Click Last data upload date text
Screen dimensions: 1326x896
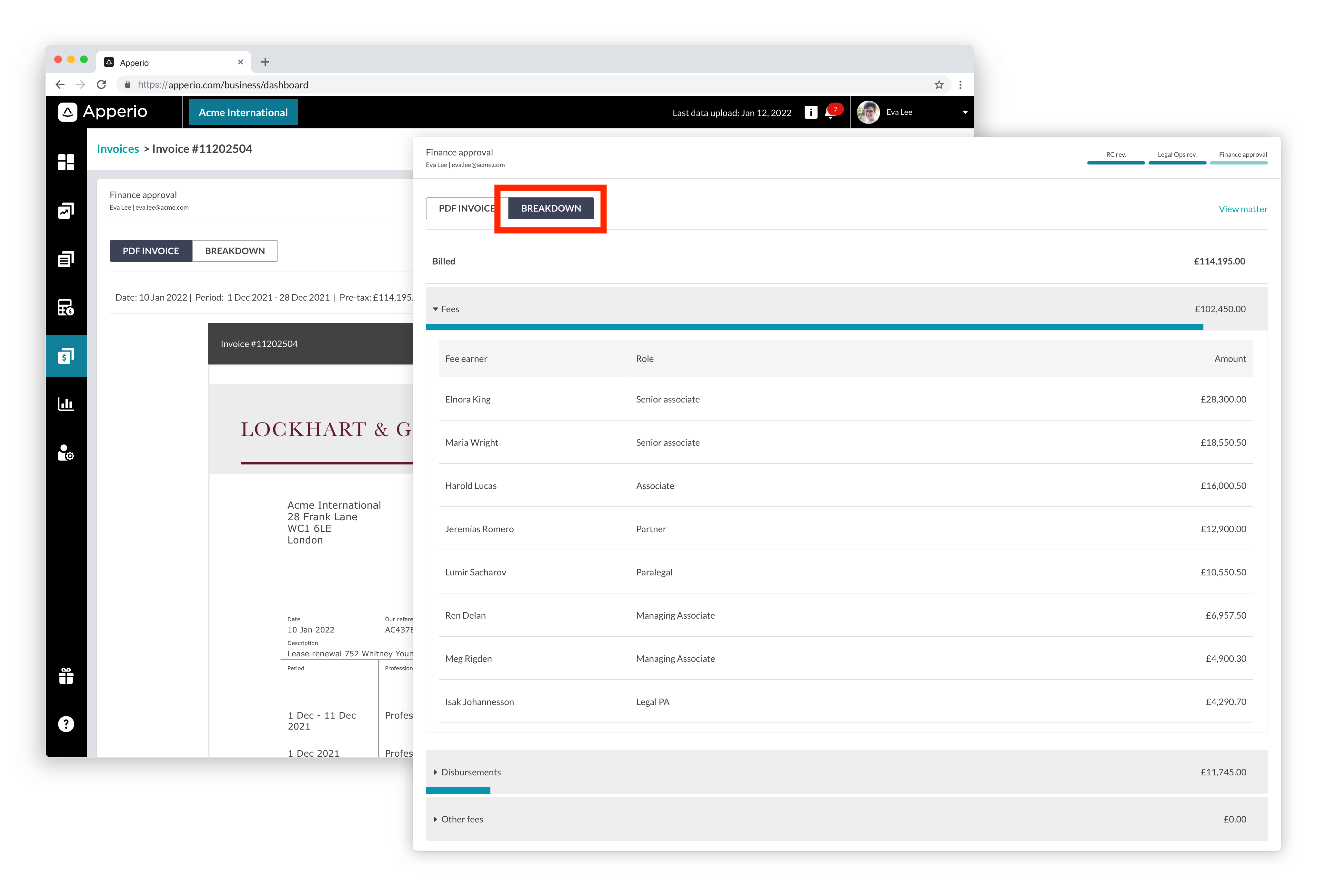point(731,113)
